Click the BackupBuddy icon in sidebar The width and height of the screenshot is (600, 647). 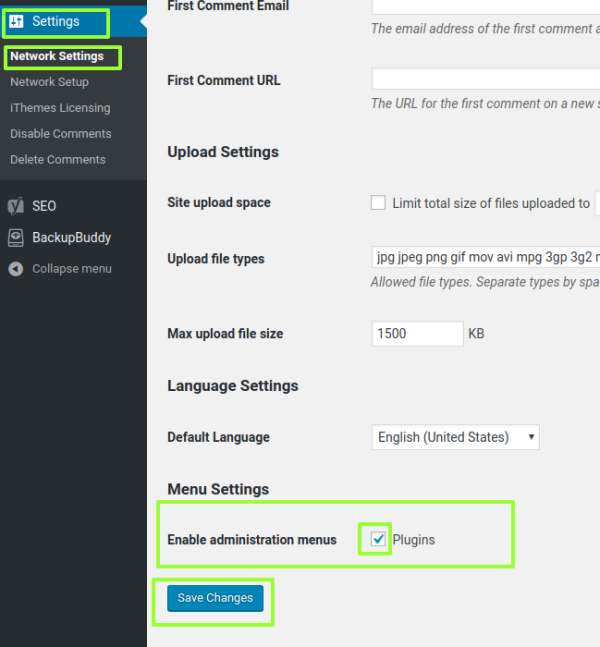16,238
